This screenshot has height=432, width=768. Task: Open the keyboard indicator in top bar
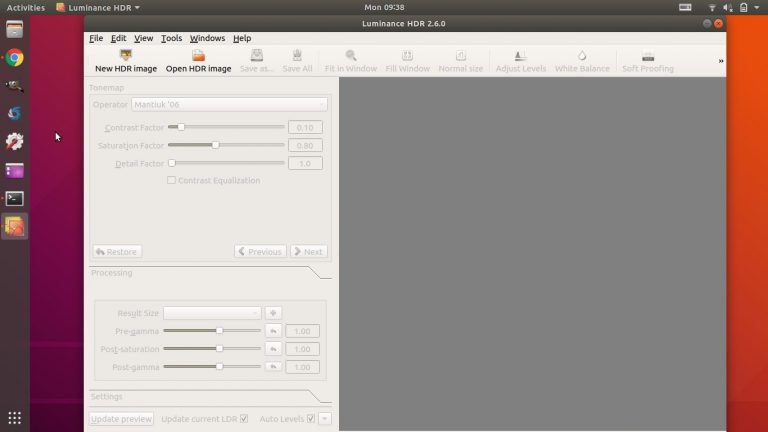coord(685,7)
